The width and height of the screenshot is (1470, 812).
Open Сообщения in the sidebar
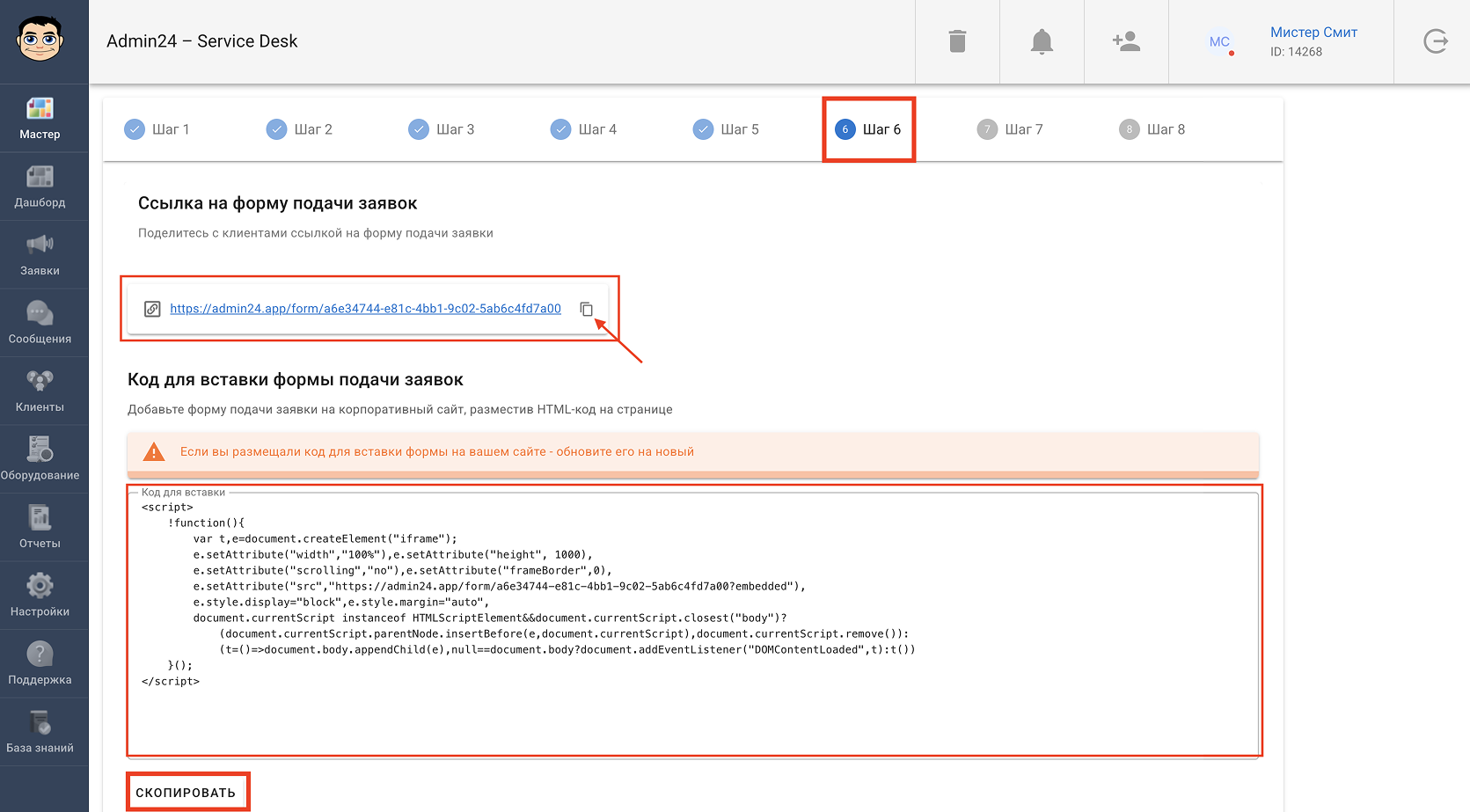[40, 323]
